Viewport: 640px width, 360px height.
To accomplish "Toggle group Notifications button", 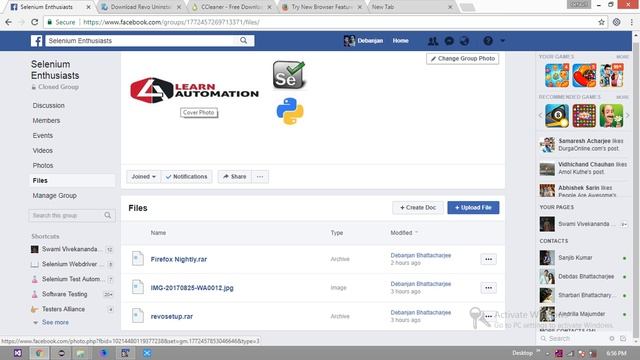I will (187, 177).
